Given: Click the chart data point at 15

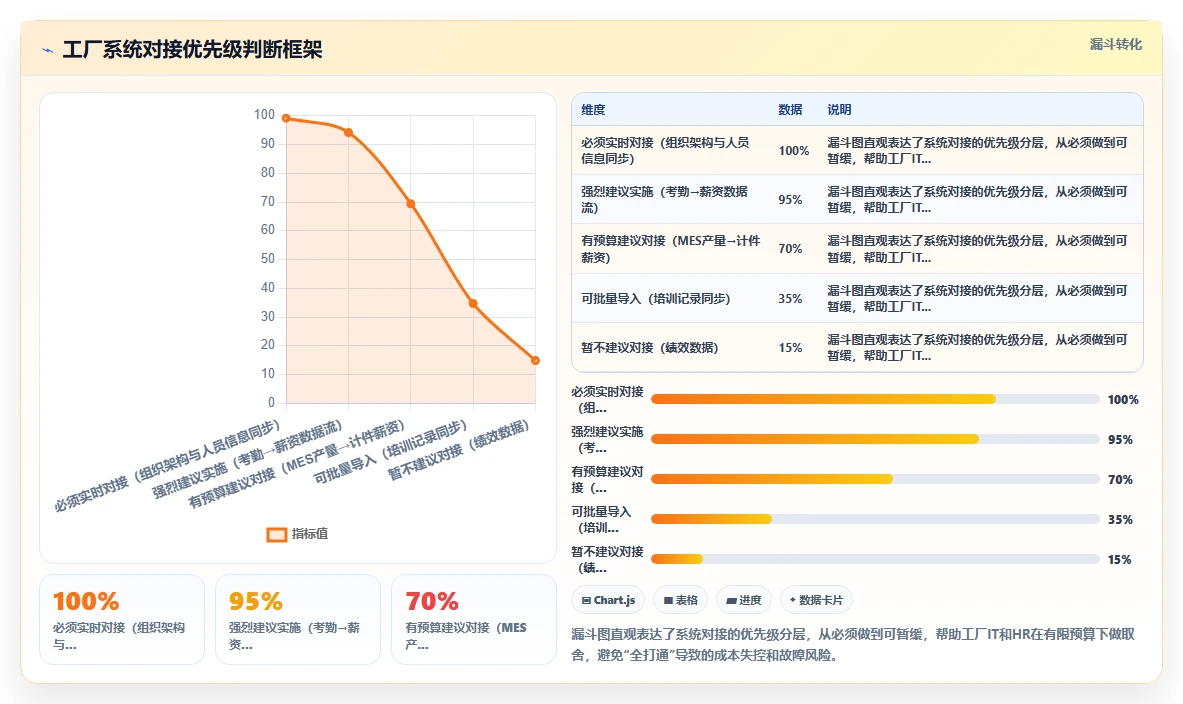Looking at the screenshot, I should click(x=535, y=361).
